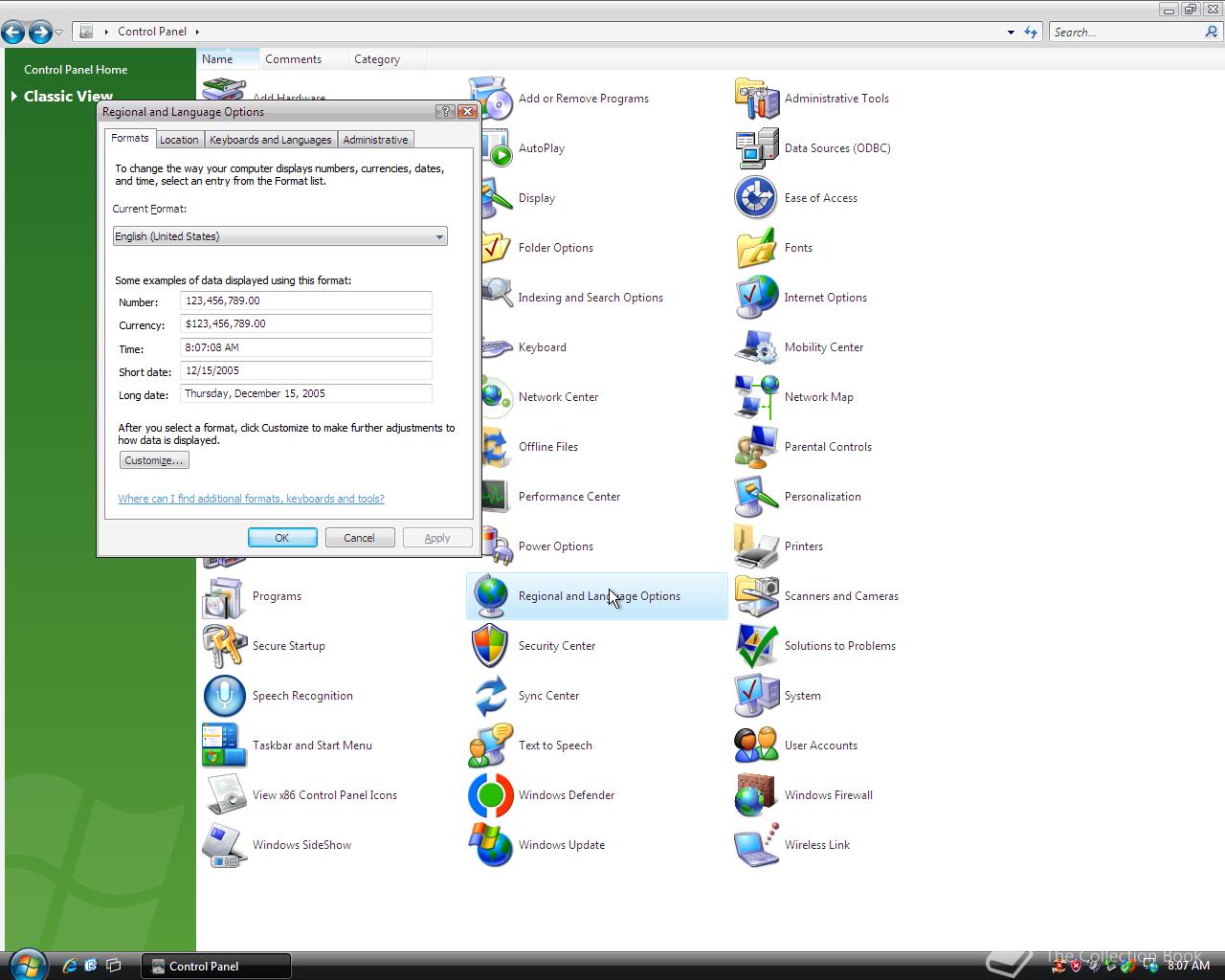The image size is (1225, 980).
Task: Click the dialog Help question mark button
Action: click(445, 112)
